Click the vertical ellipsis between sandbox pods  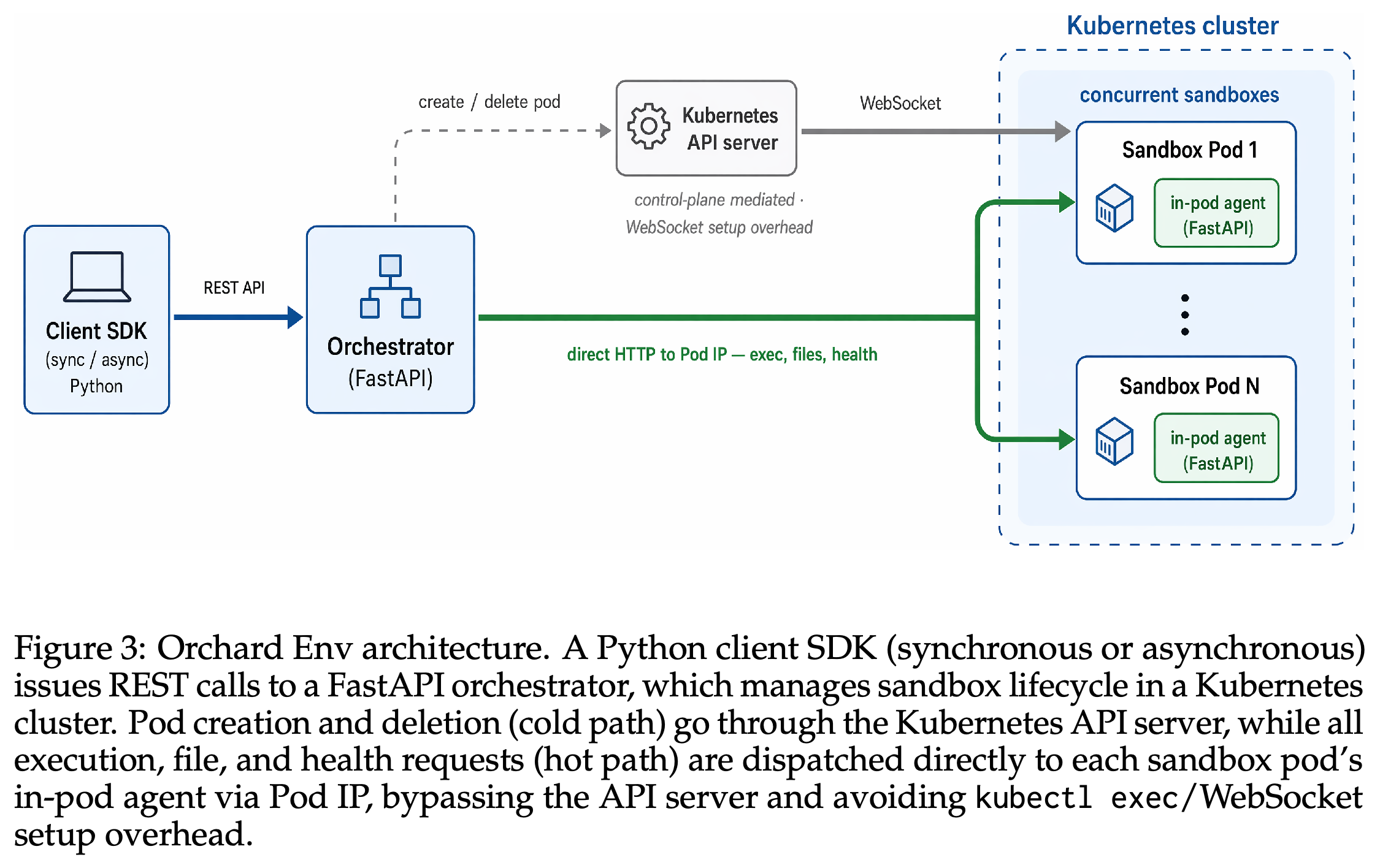pos(1185,315)
